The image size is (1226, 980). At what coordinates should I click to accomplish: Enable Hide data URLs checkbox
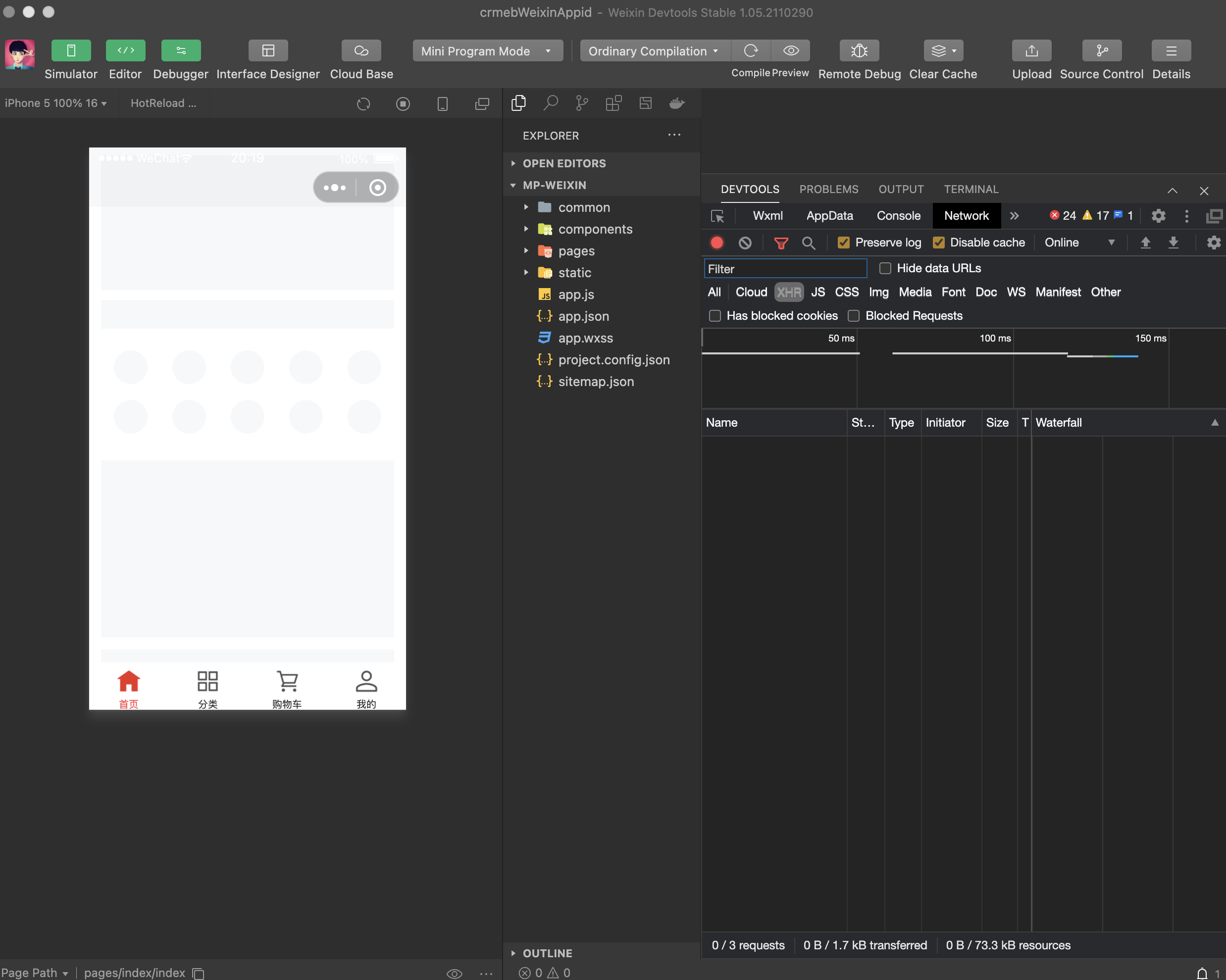885,268
